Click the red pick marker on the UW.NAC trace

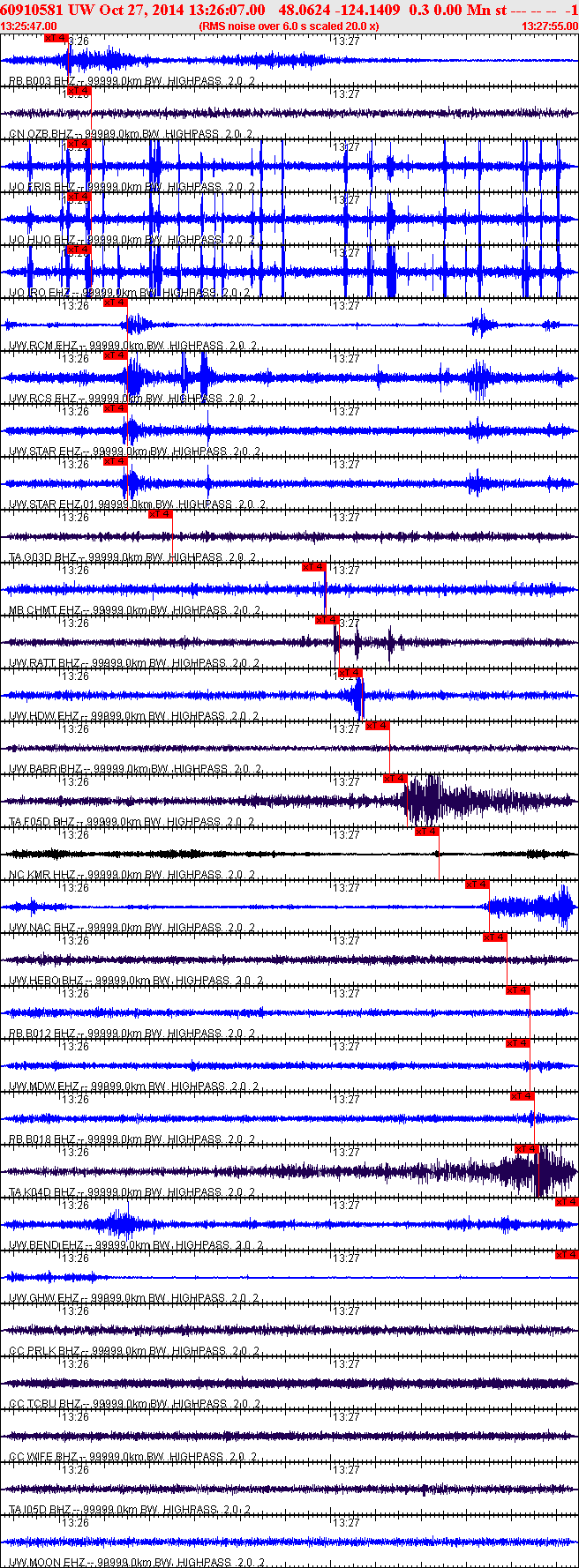[x=477, y=885]
